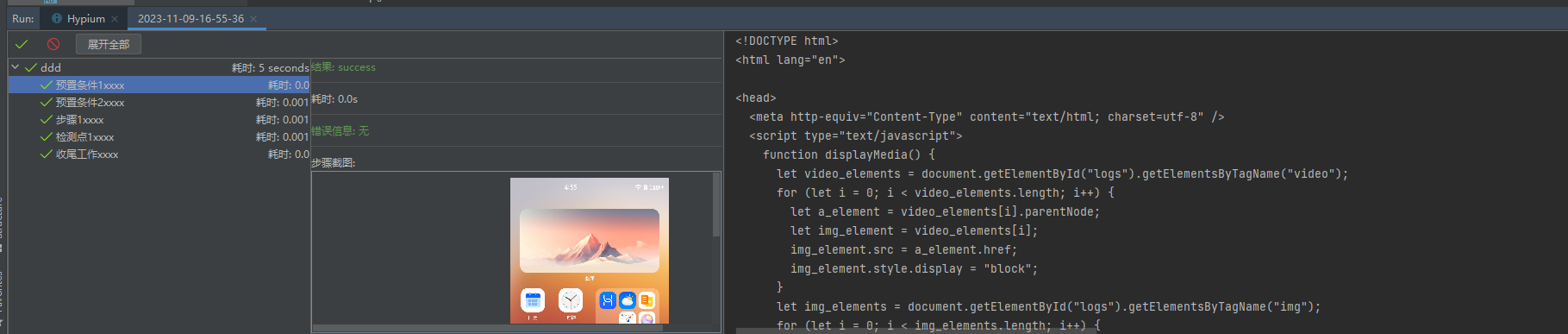
Task: Click the pass checkmark beside 预置条件2xxxx
Action: [47, 102]
